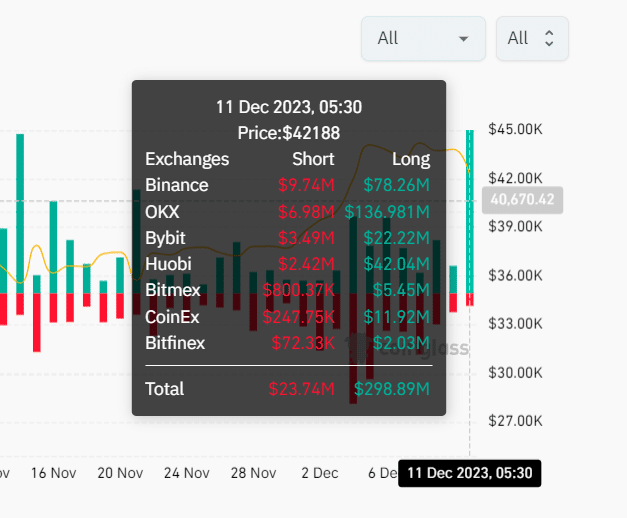The height and width of the screenshot is (518, 627).
Task: Click the tooltip header 11 Dec 2023, 05:30
Action: pyautogui.click(x=289, y=107)
